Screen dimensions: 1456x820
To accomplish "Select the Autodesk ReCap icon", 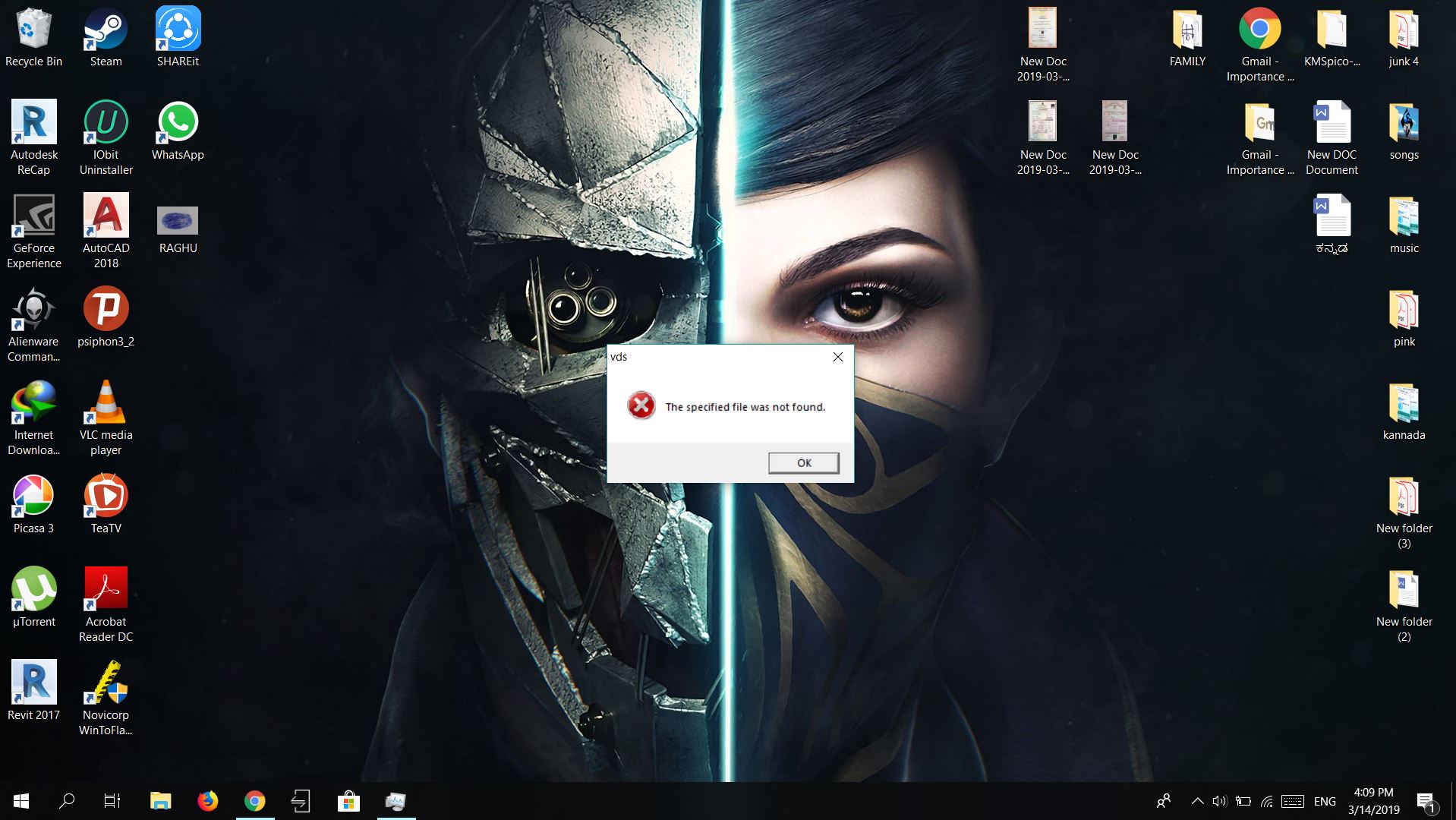I will [33, 138].
